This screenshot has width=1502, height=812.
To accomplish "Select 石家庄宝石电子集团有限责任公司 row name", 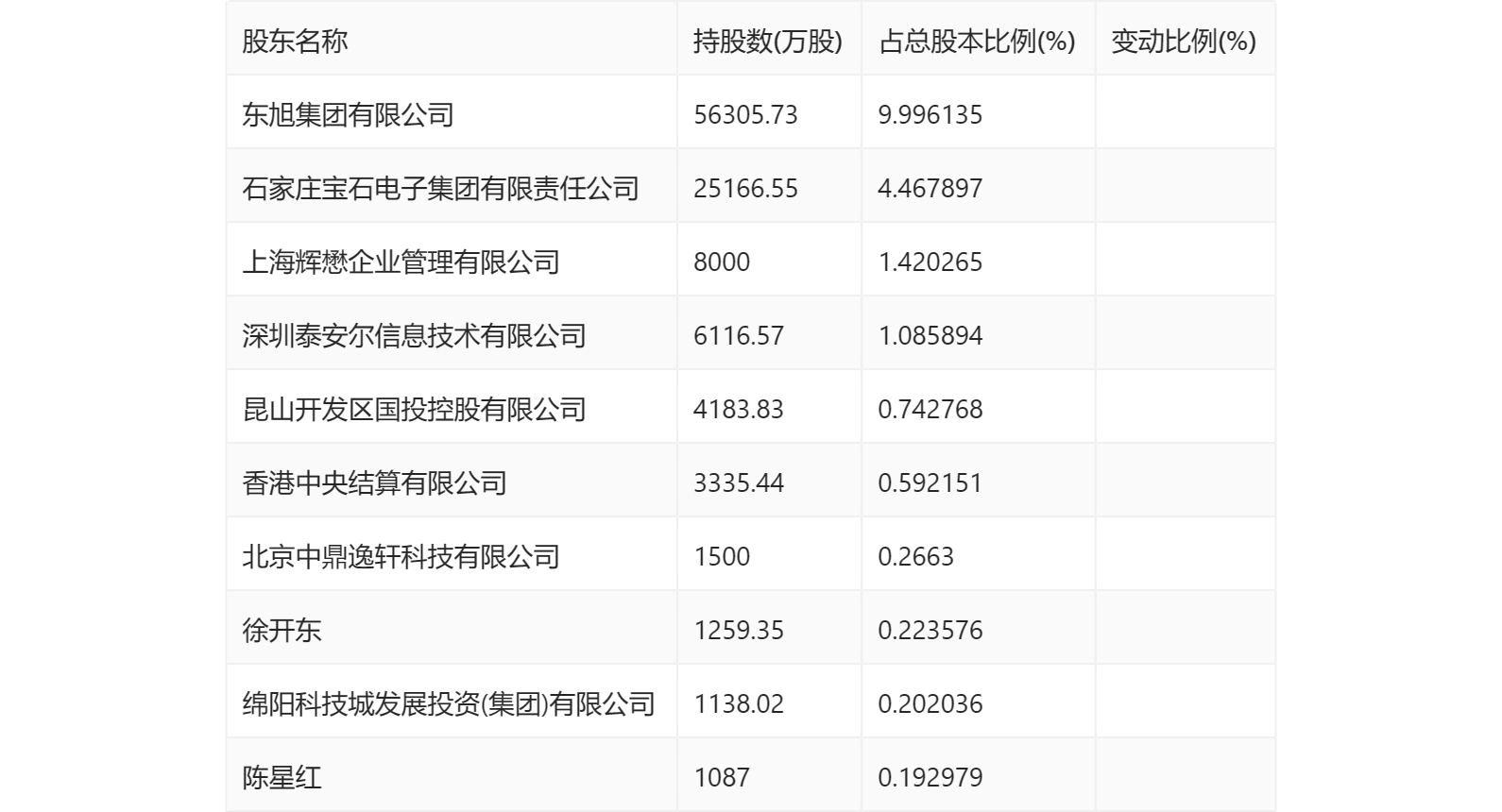I will click(x=441, y=189).
